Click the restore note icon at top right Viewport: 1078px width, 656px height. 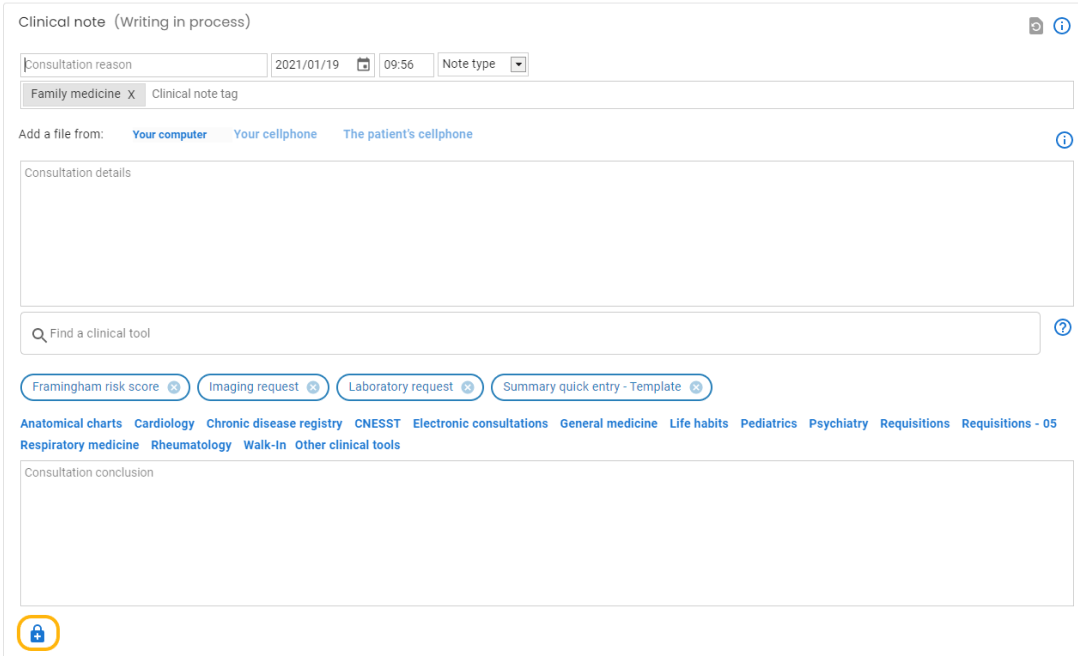1035,26
